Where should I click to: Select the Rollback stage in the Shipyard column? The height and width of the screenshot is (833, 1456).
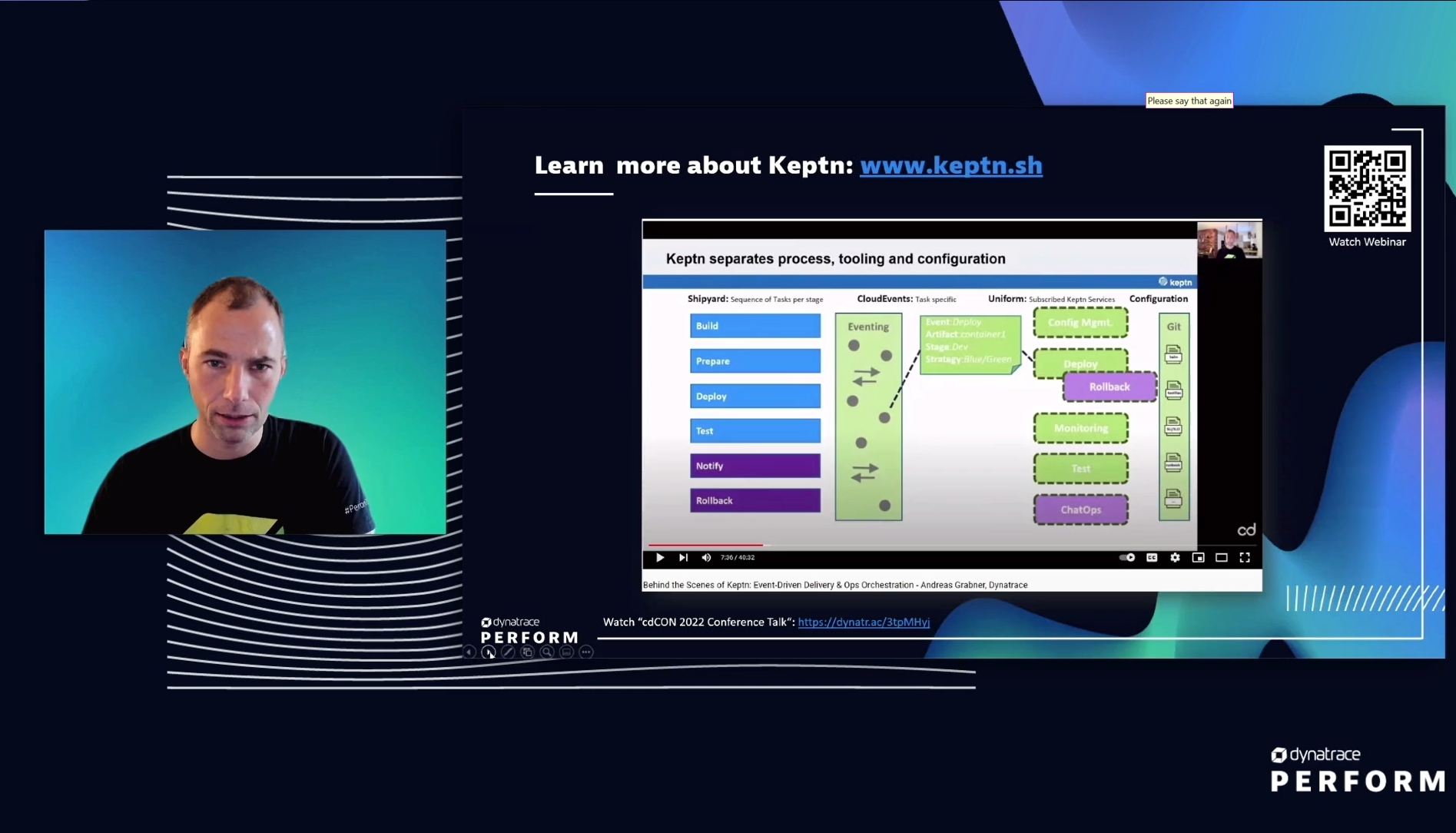click(x=755, y=499)
